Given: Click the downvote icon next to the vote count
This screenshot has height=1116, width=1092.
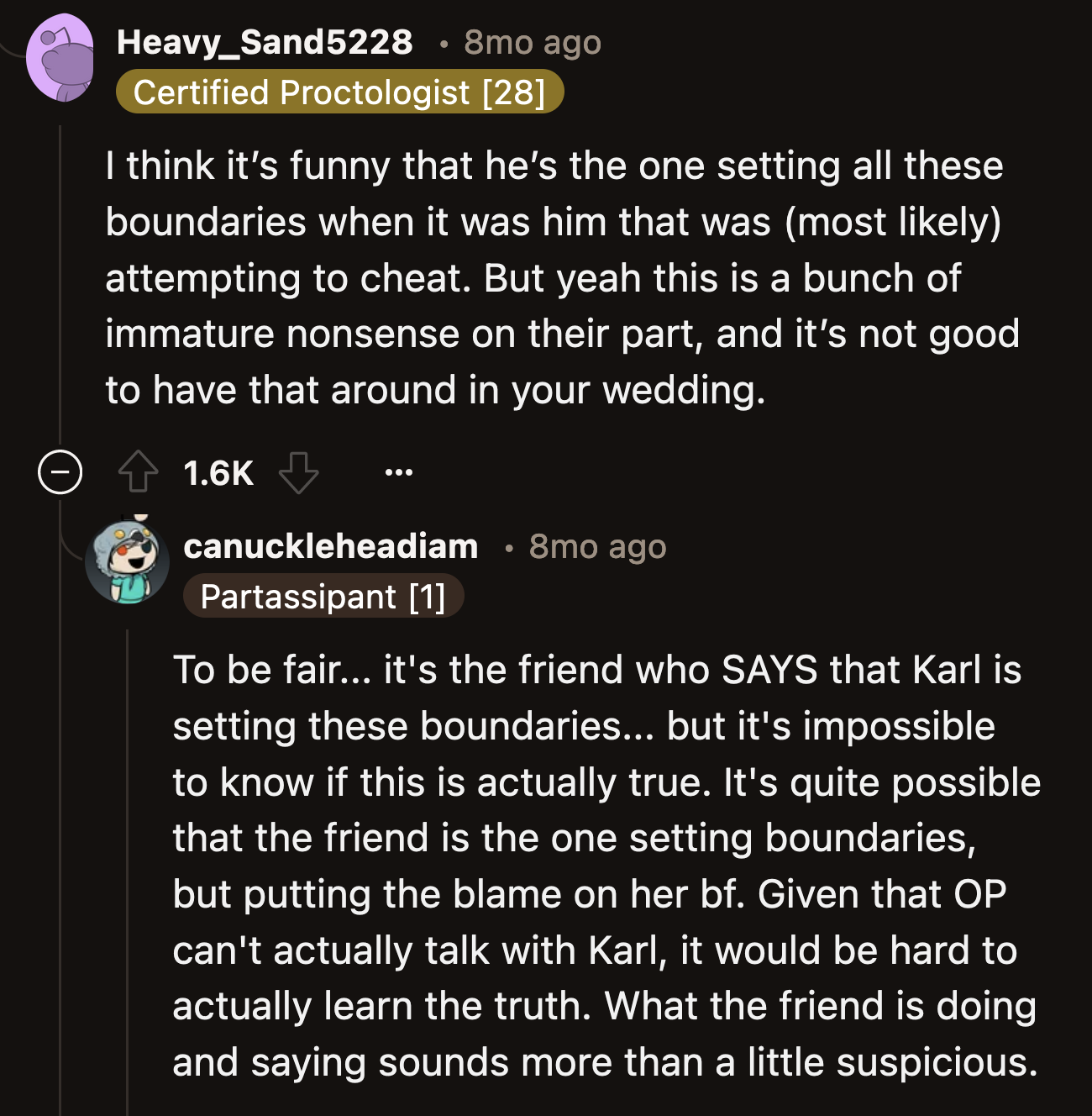Looking at the screenshot, I should [x=298, y=473].
